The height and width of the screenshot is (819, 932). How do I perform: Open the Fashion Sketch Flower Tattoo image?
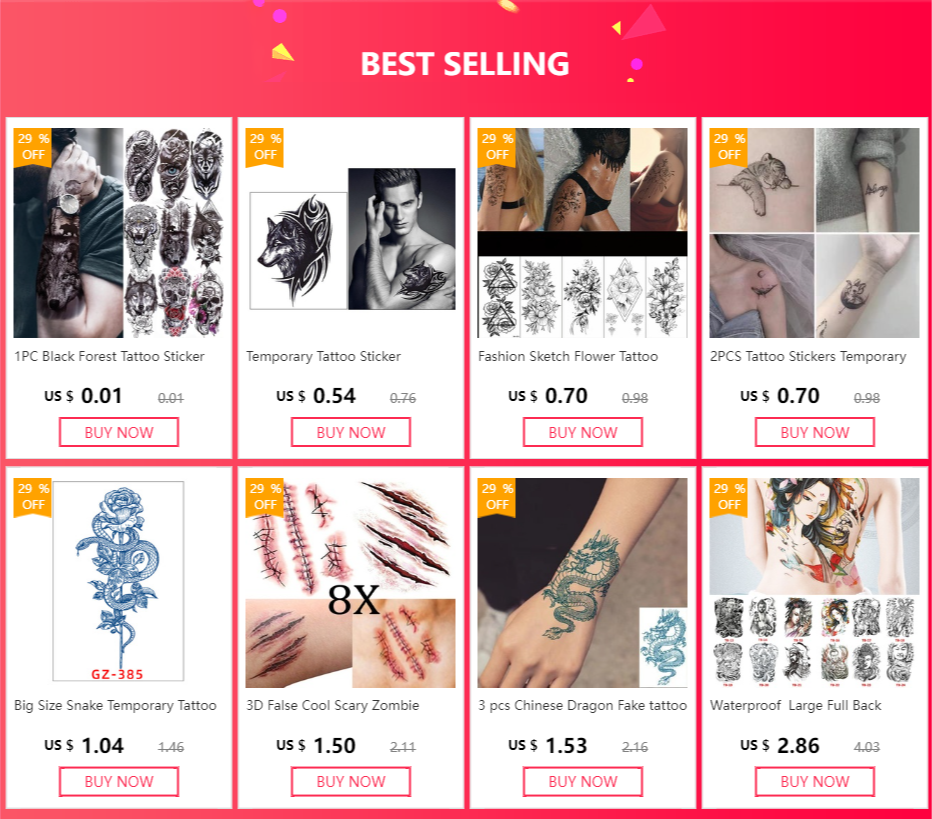(x=582, y=233)
